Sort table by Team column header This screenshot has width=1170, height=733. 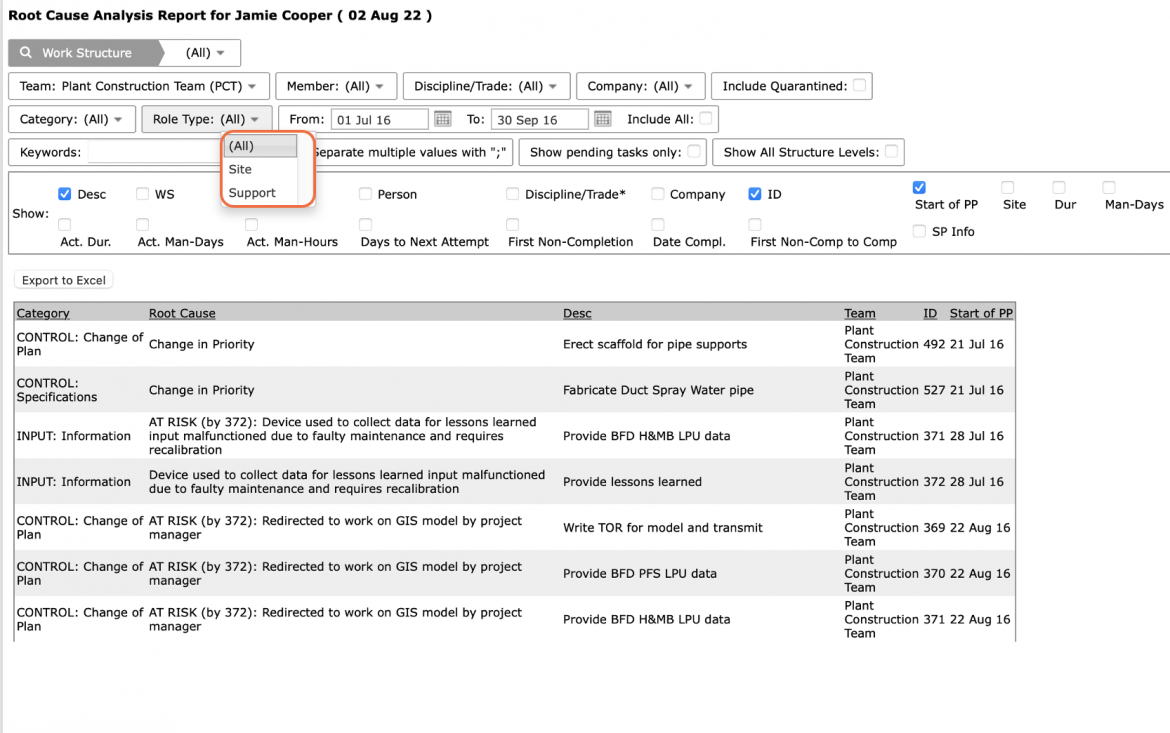point(860,314)
